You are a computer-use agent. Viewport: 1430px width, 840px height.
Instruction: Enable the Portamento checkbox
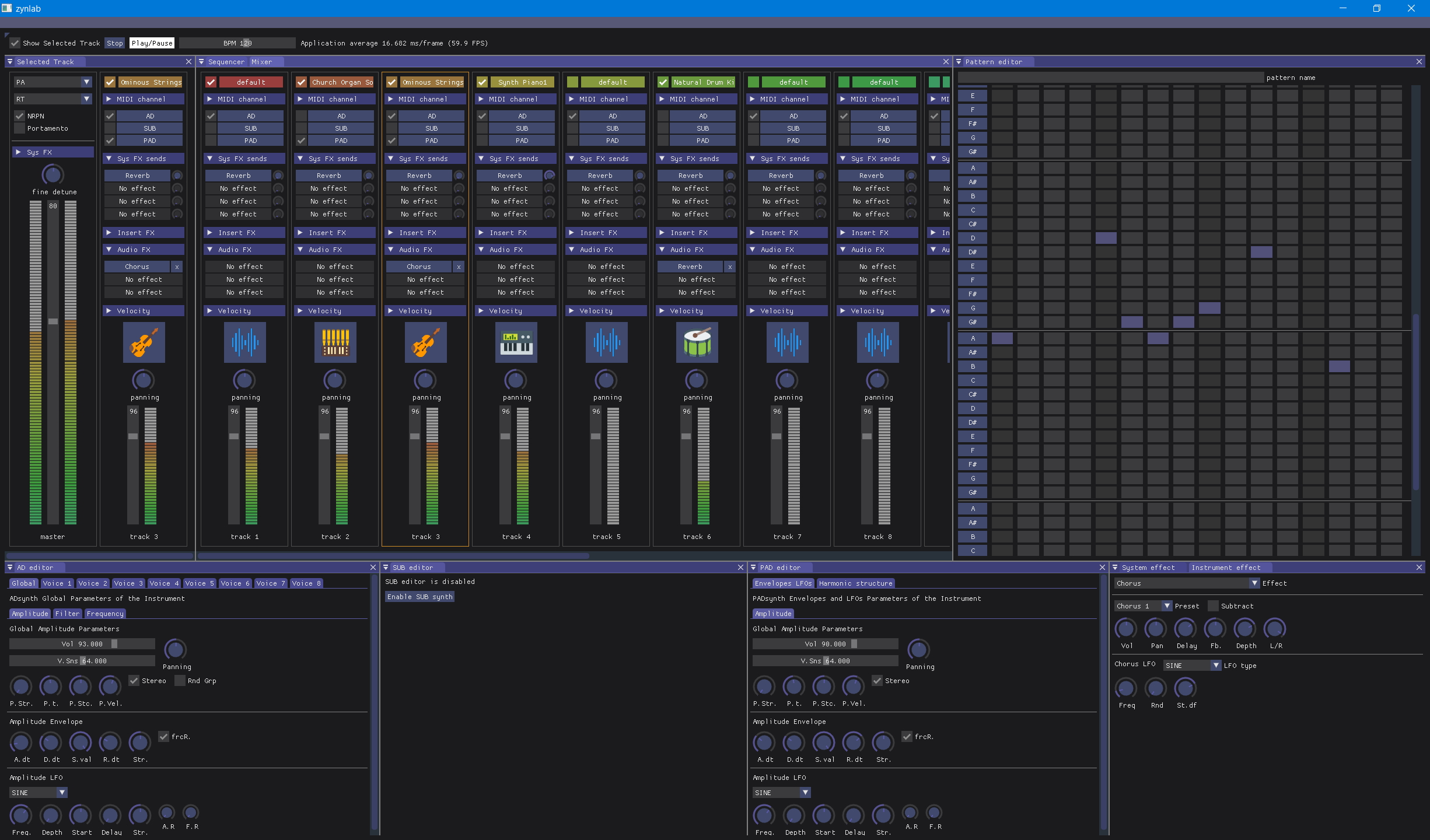(x=20, y=128)
